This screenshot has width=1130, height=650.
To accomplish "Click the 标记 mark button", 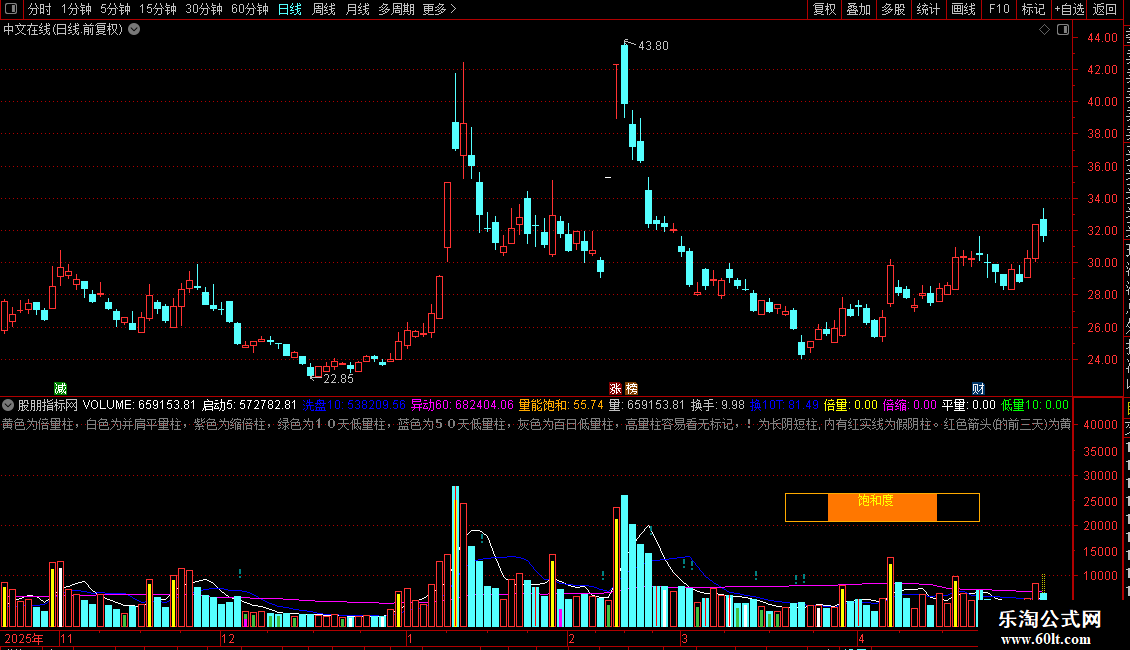I will coord(1033,9).
